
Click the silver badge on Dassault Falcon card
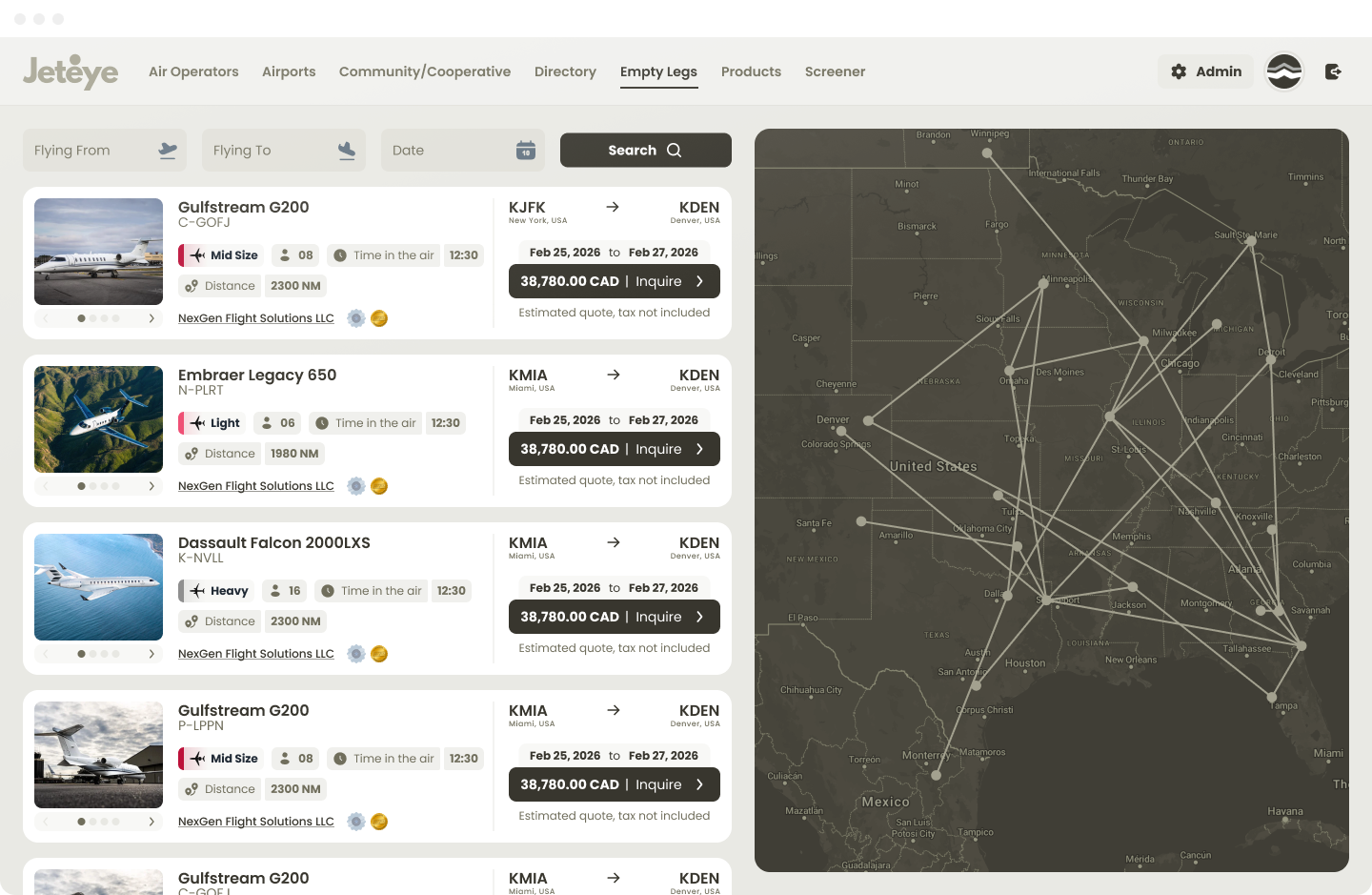(356, 654)
